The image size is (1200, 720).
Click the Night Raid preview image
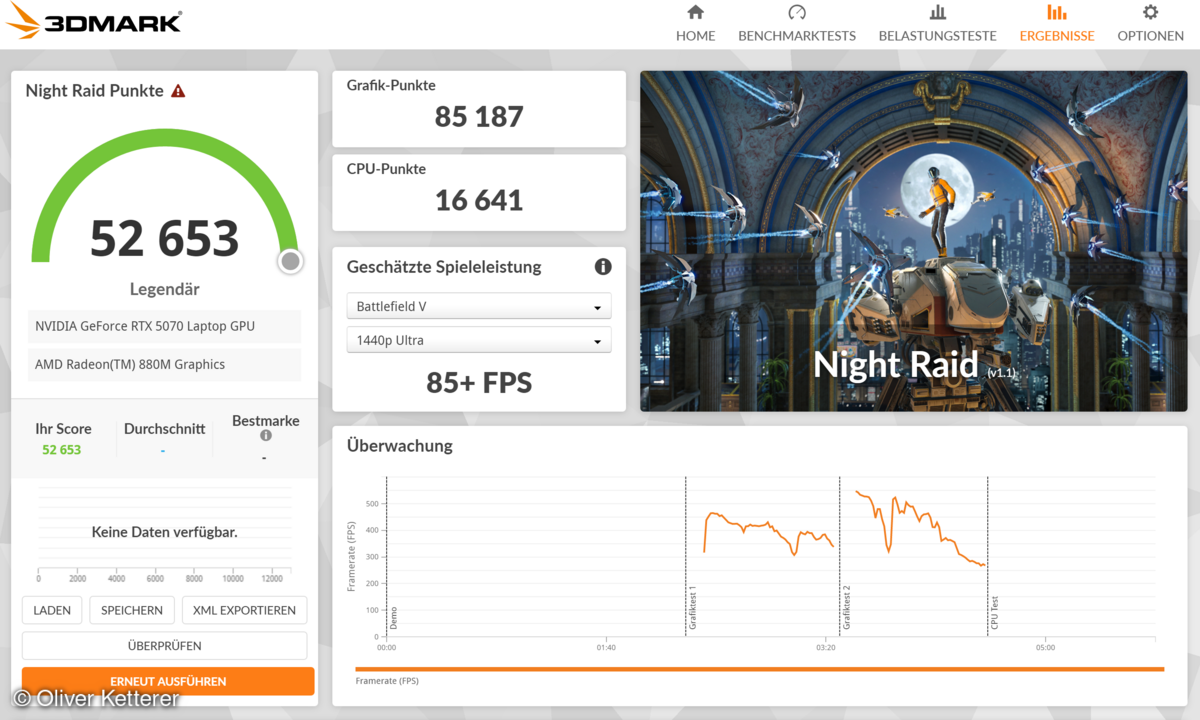[x=913, y=240]
